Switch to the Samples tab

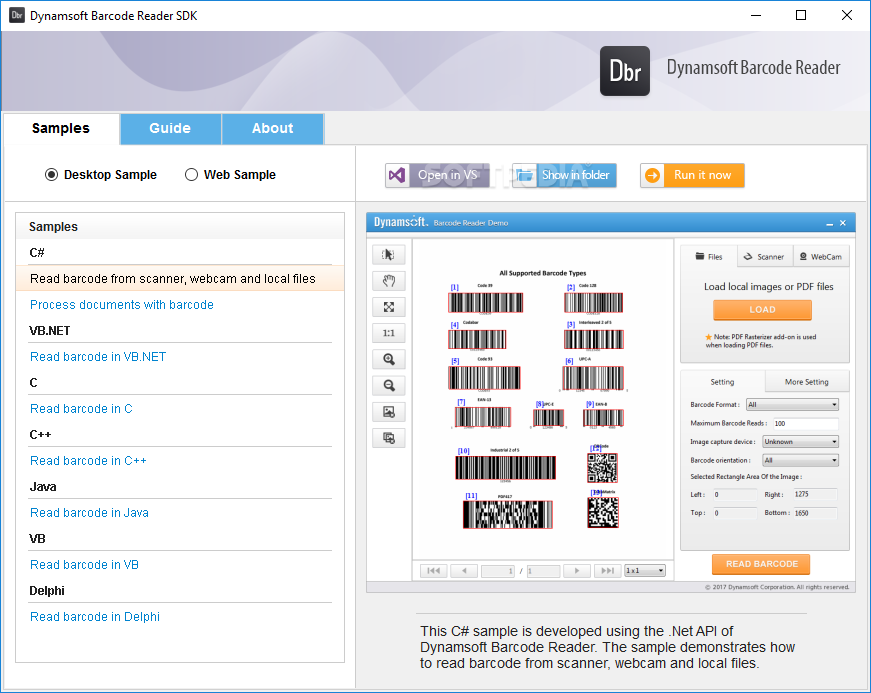coord(61,128)
